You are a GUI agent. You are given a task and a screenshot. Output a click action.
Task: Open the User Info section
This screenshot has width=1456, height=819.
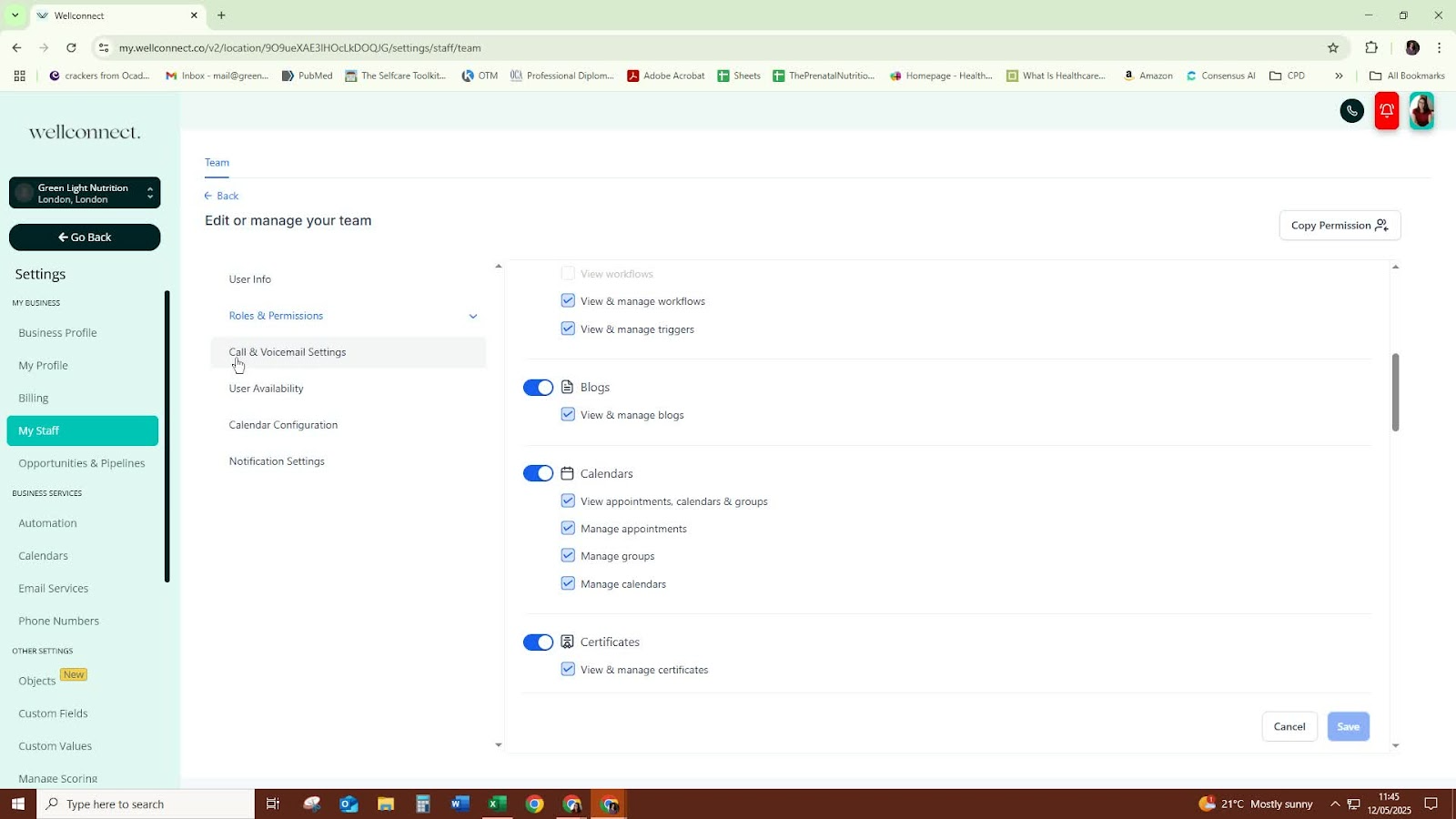point(250,279)
